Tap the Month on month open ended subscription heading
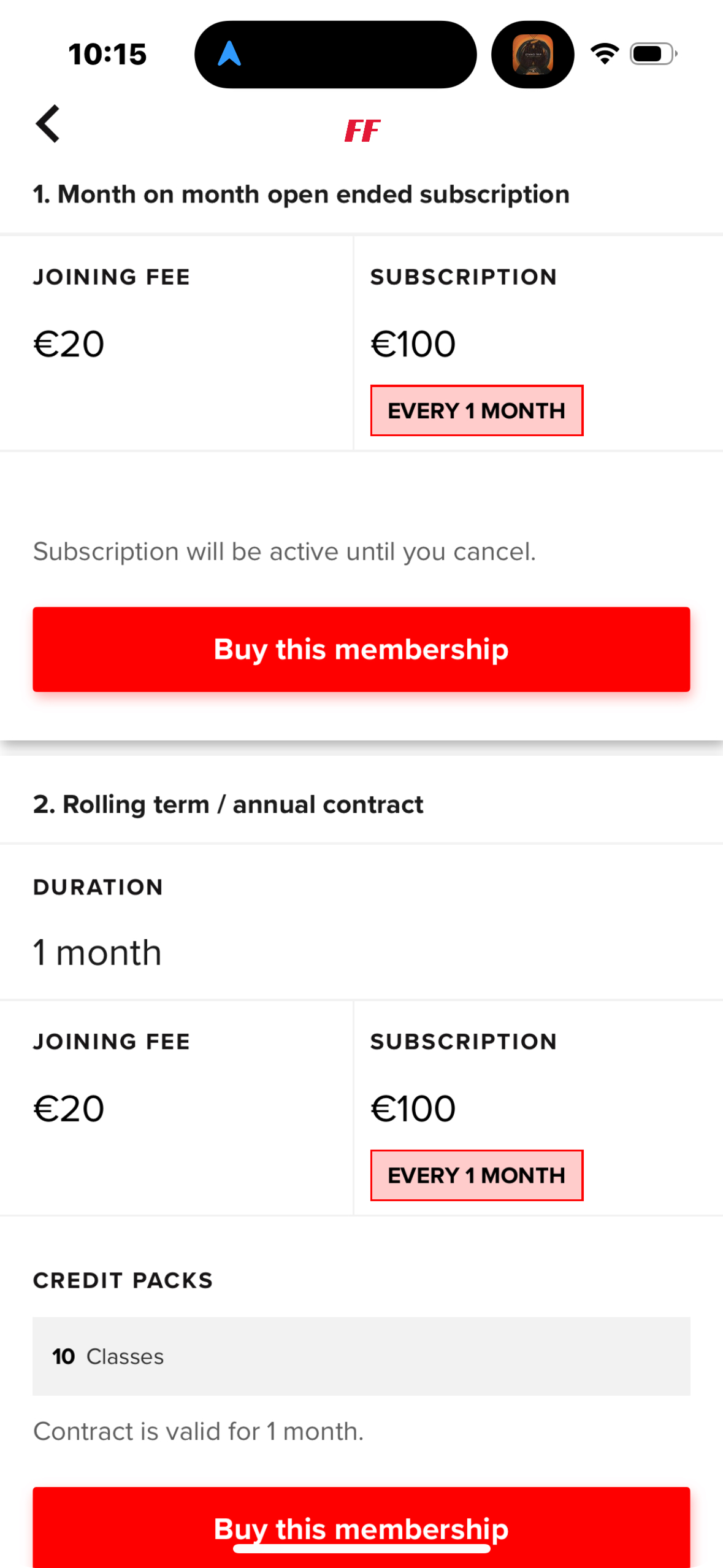 pyautogui.click(x=301, y=194)
